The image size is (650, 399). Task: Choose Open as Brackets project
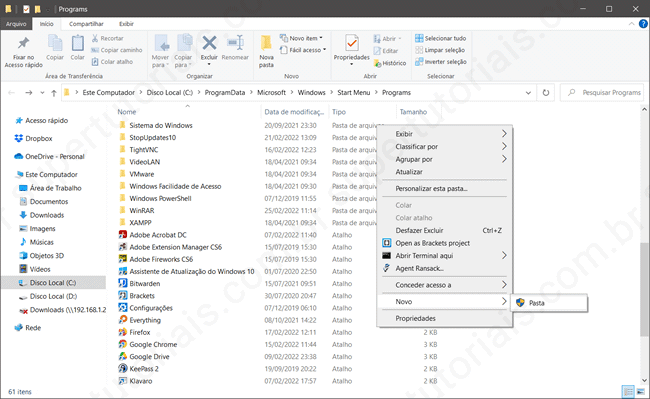click(444, 243)
